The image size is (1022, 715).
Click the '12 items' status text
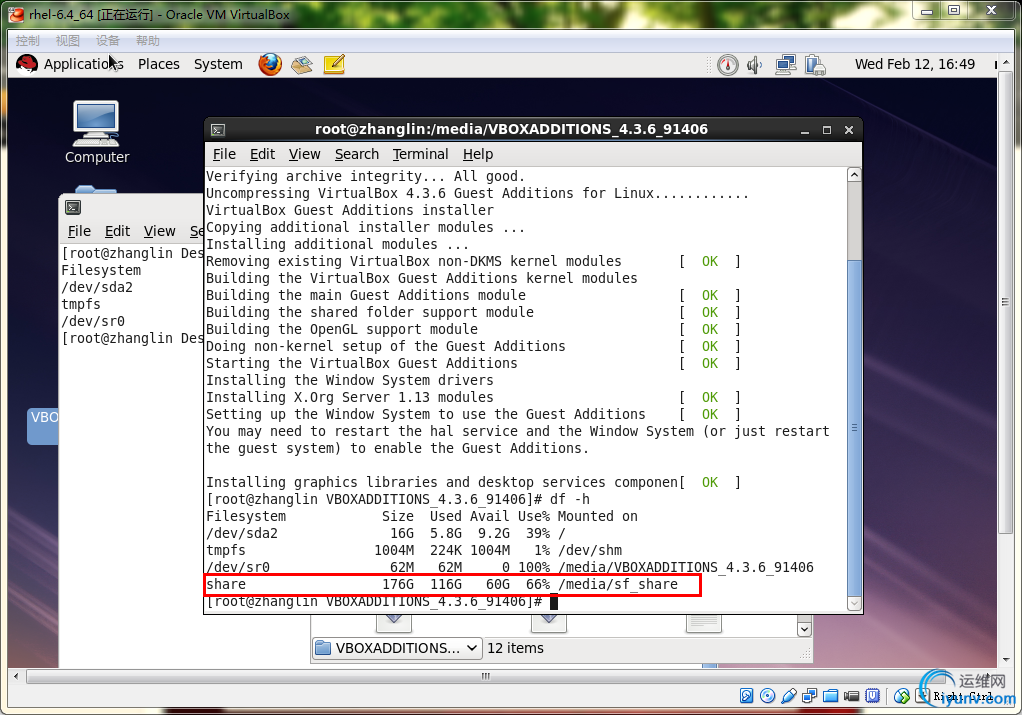pyautogui.click(x=515, y=649)
